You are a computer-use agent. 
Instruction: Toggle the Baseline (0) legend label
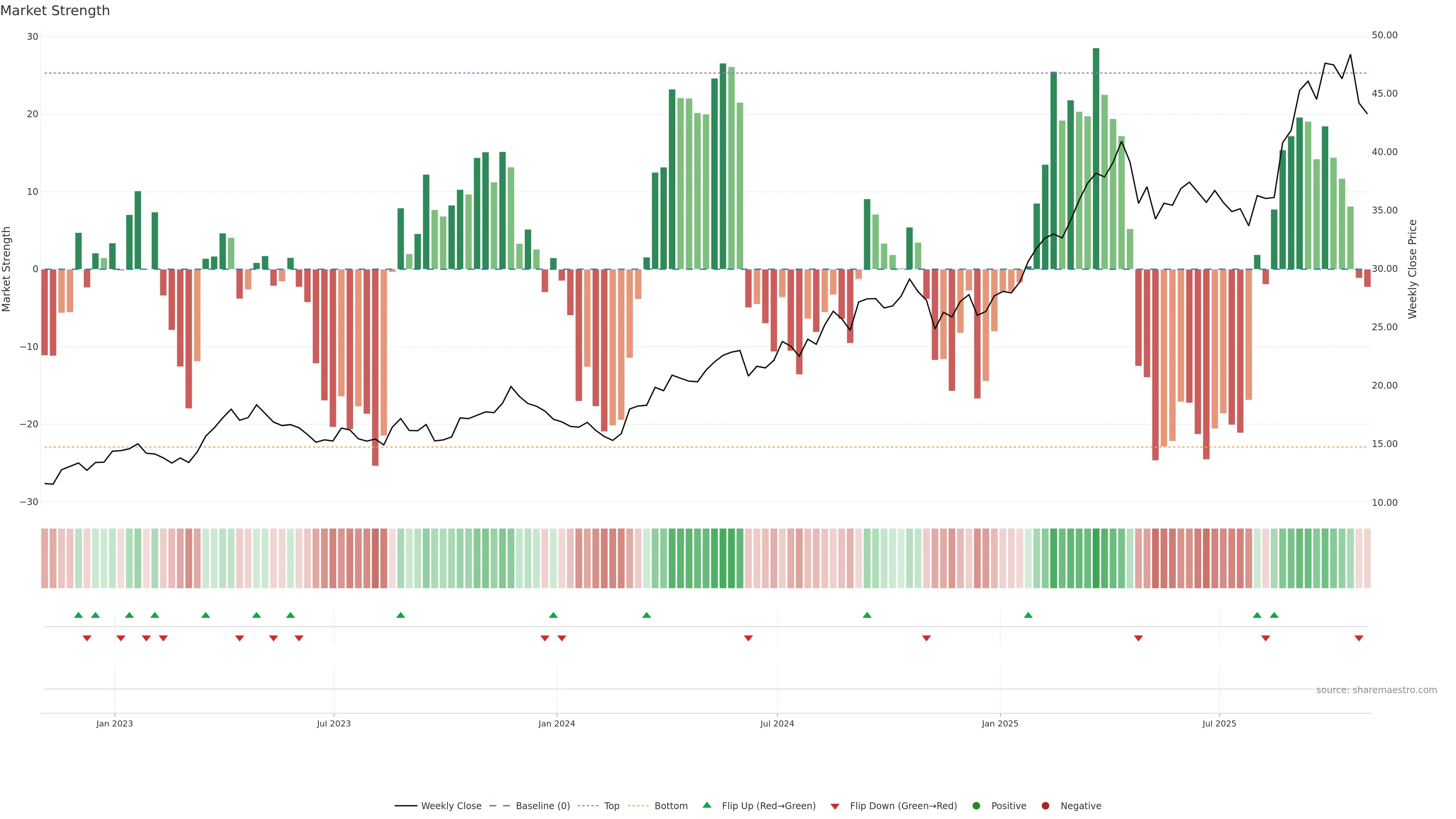543,805
